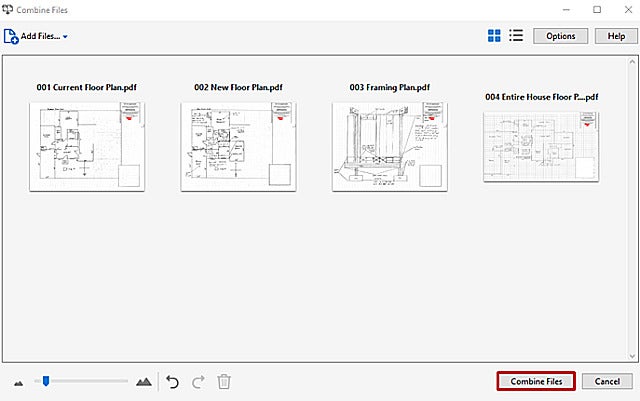The height and width of the screenshot is (401, 640).
Task: Select 004 Entire House Floor Plan thumbnail
Action: coord(541,147)
